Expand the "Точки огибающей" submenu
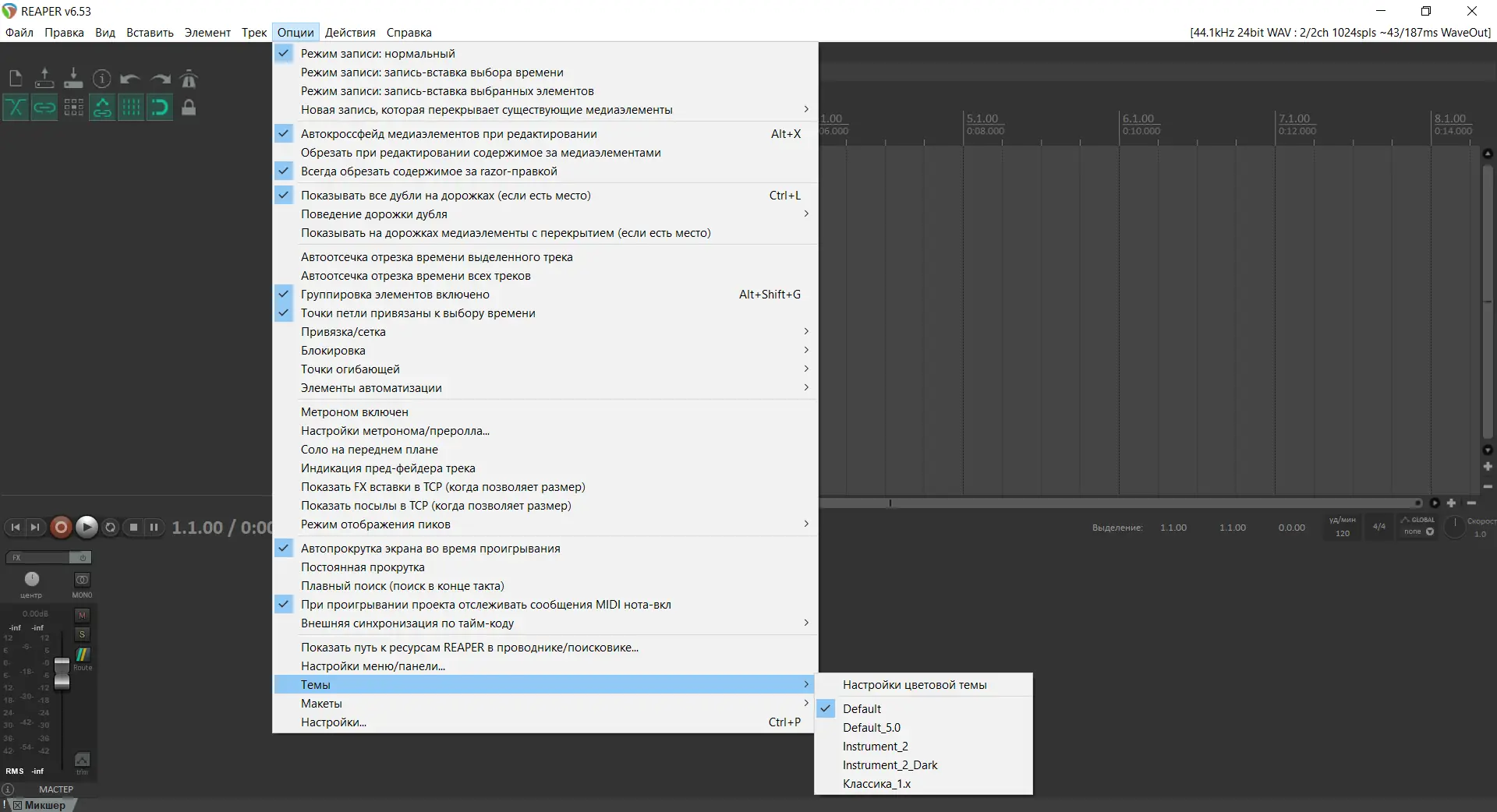Viewport: 1497px width, 812px height. click(545, 369)
